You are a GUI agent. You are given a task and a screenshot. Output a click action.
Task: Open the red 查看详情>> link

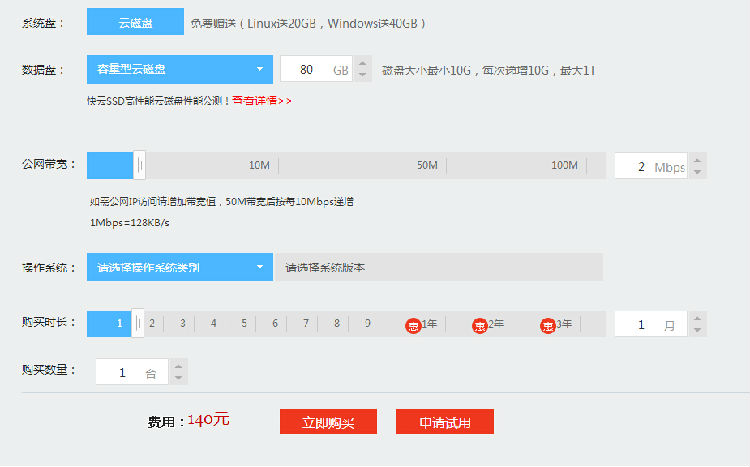click(262, 100)
